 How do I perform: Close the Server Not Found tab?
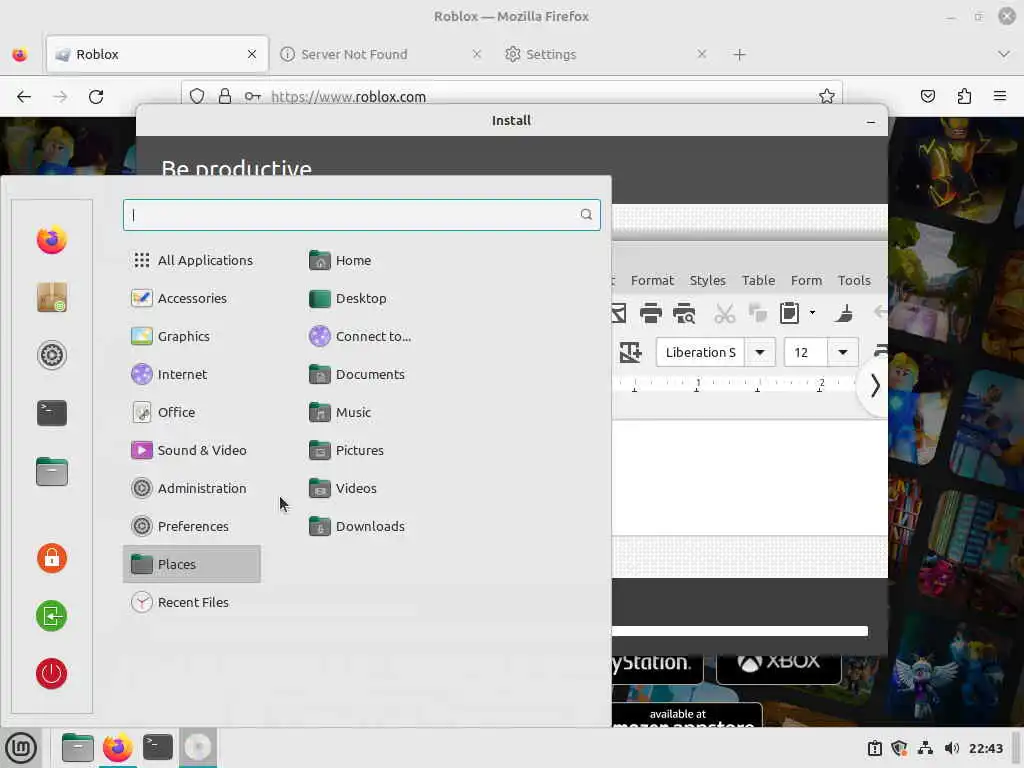click(x=477, y=54)
